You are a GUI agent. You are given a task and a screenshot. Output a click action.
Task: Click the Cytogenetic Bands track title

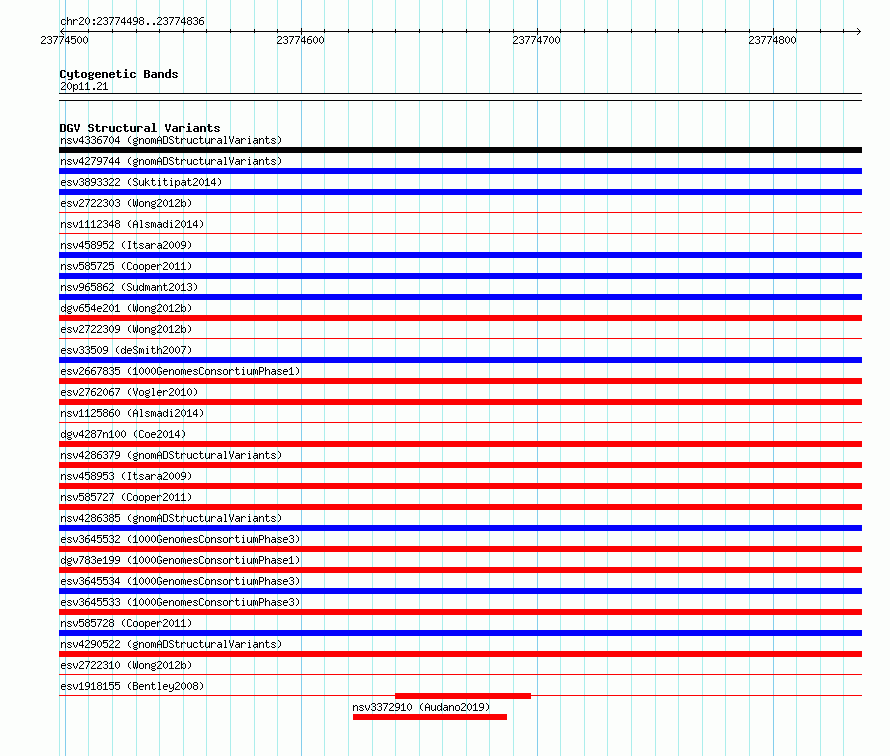point(119,74)
